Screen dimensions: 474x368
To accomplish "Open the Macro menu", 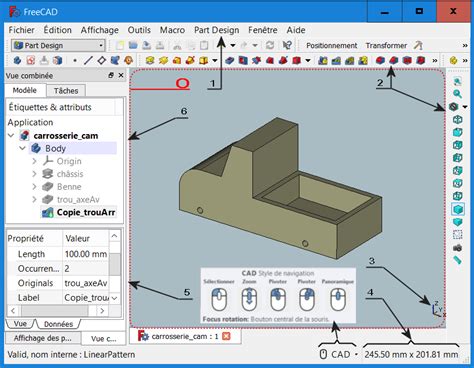I will click(172, 30).
